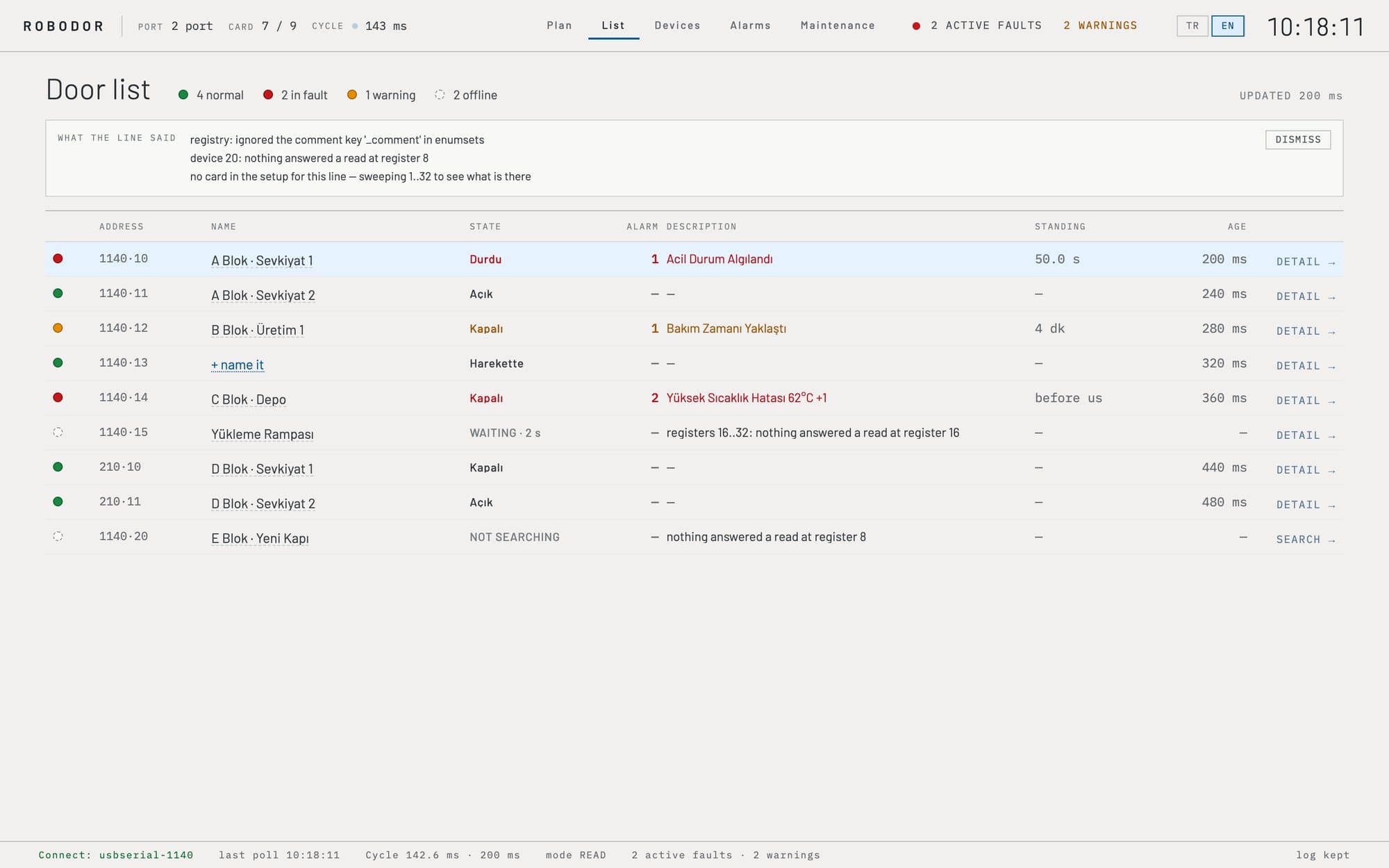
Task: Click 'Bakım Zamanı Yaklaştı' alarm description
Action: (726, 328)
